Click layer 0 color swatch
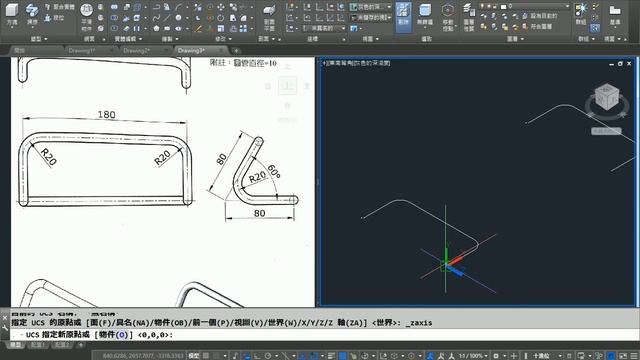640x360 pixels. pos(503,7)
